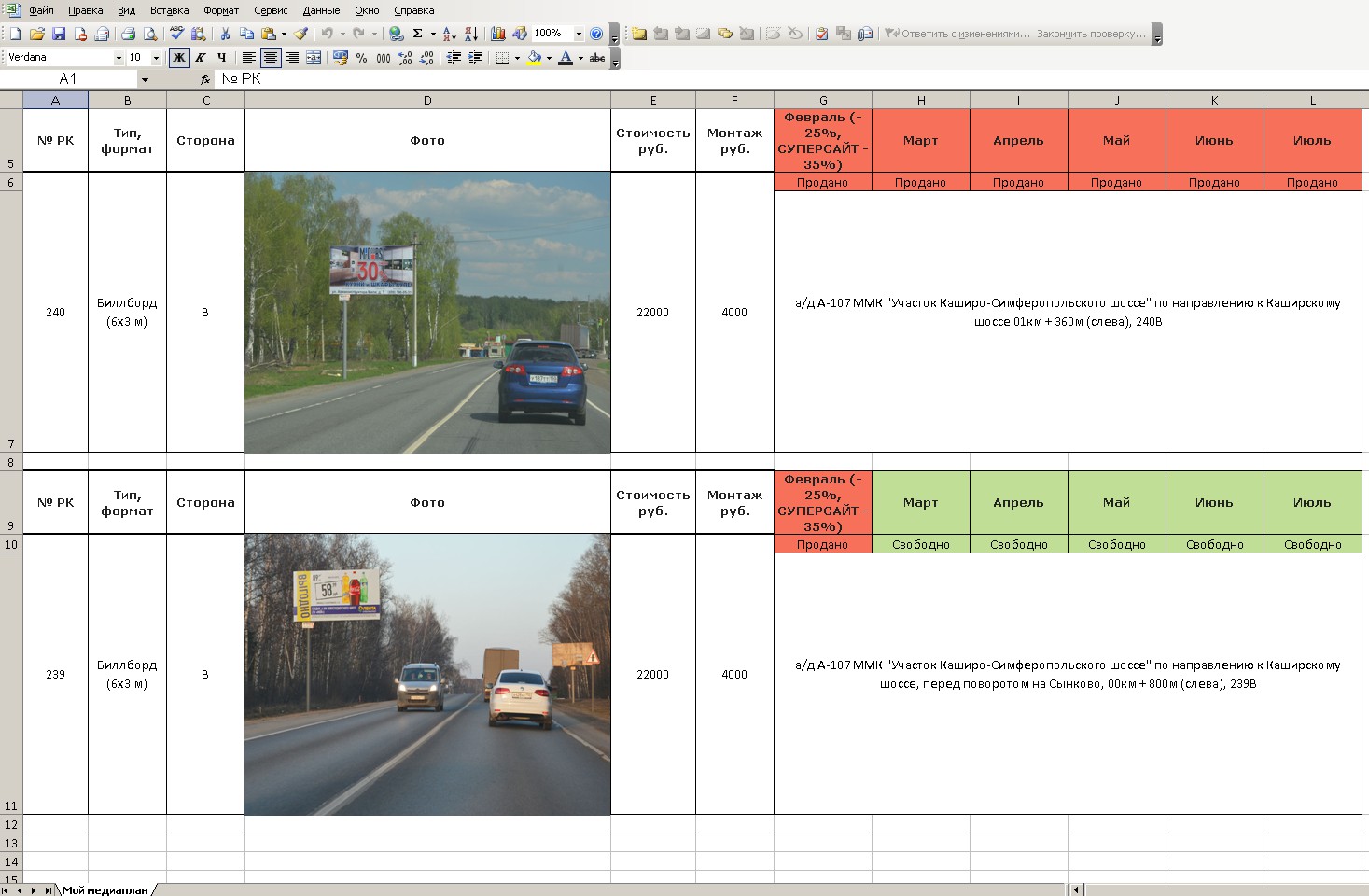The image size is (1369, 896).
Task: Expand the Paste options dropdown arrow
Action: click(284, 34)
